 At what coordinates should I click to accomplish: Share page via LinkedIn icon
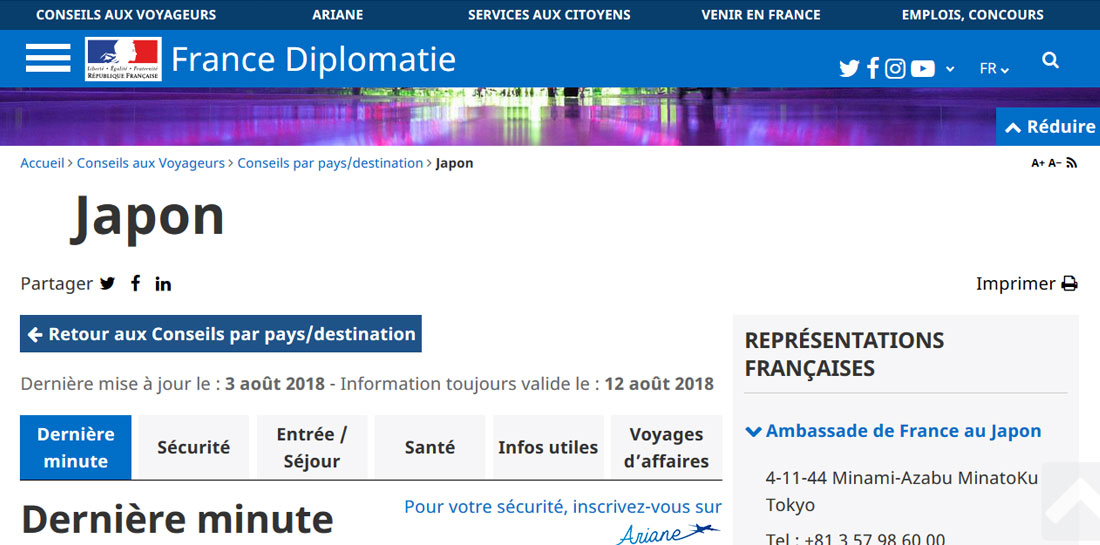(163, 284)
